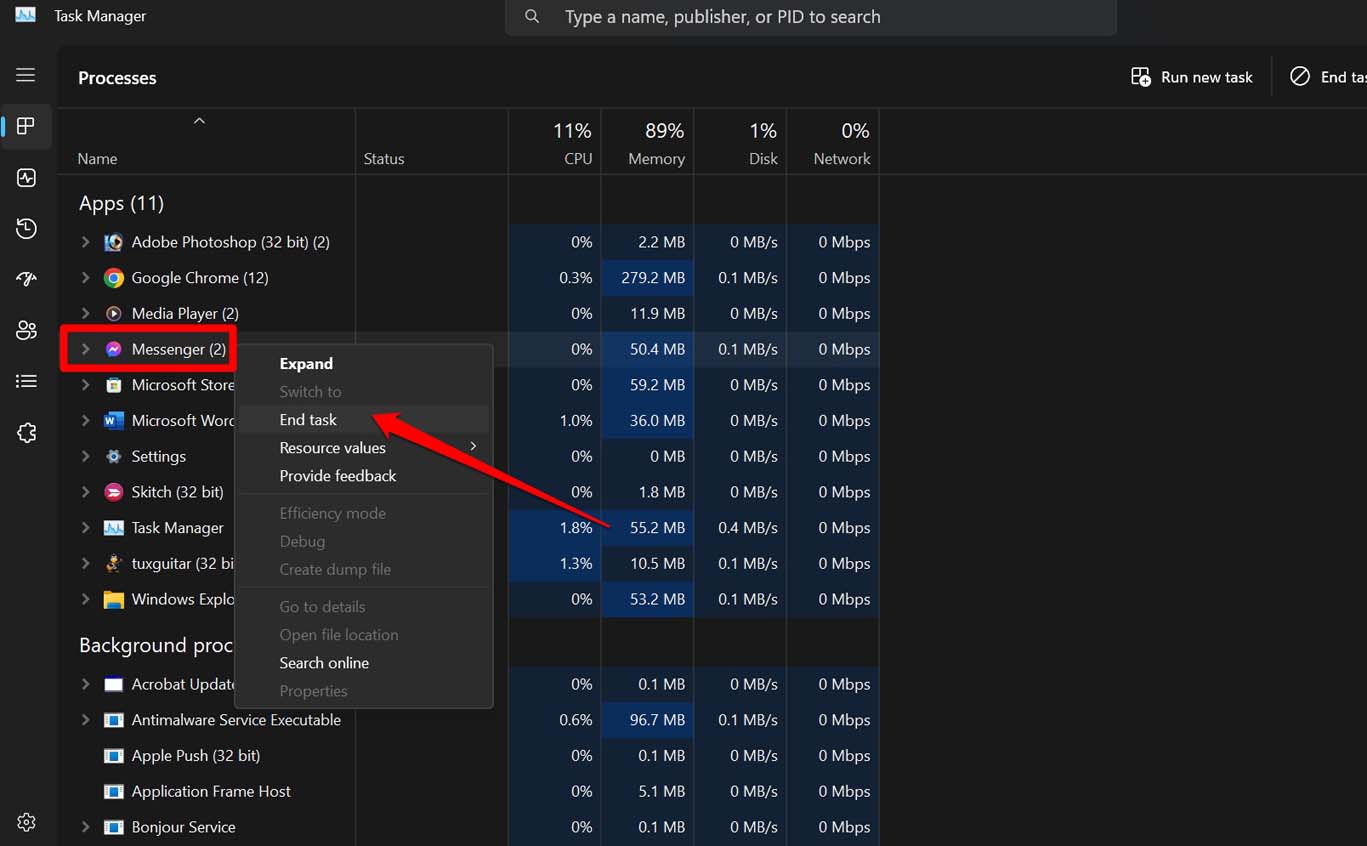This screenshot has width=1367, height=846.
Task: Open the Resource values submenu
Action: [x=364, y=448]
